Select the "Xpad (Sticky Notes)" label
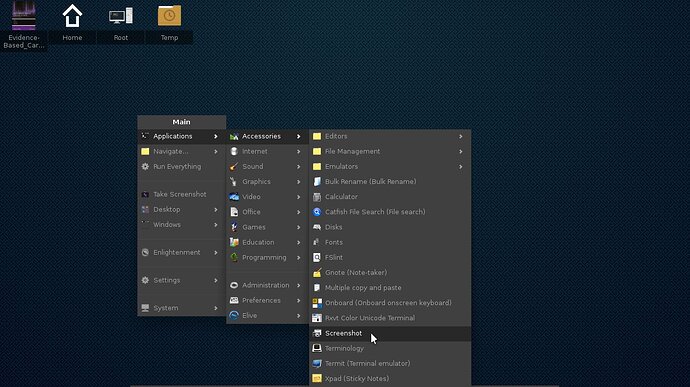The image size is (690, 387). pyautogui.click(x=357, y=379)
